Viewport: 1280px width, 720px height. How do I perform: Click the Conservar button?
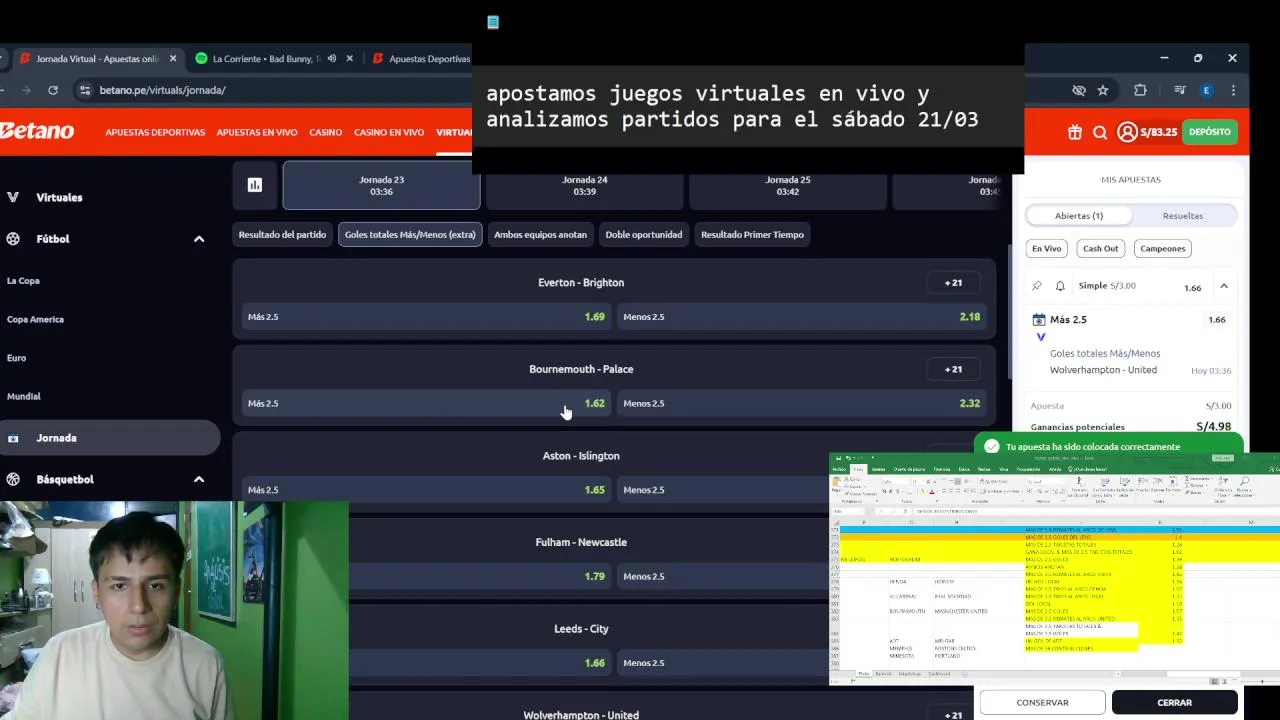coord(1043,703)
